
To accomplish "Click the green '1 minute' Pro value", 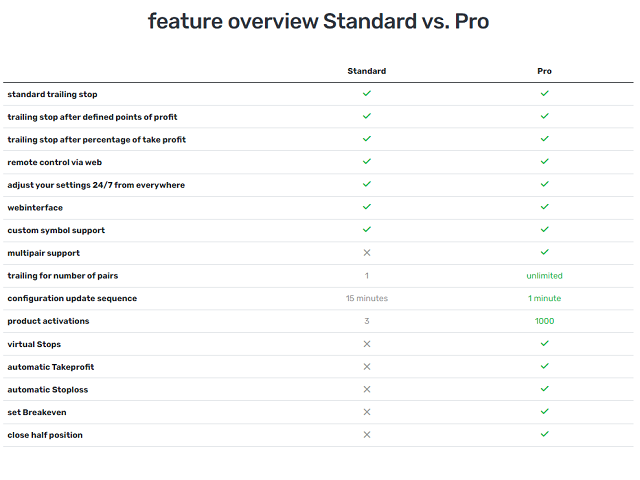I will point(544,298).
